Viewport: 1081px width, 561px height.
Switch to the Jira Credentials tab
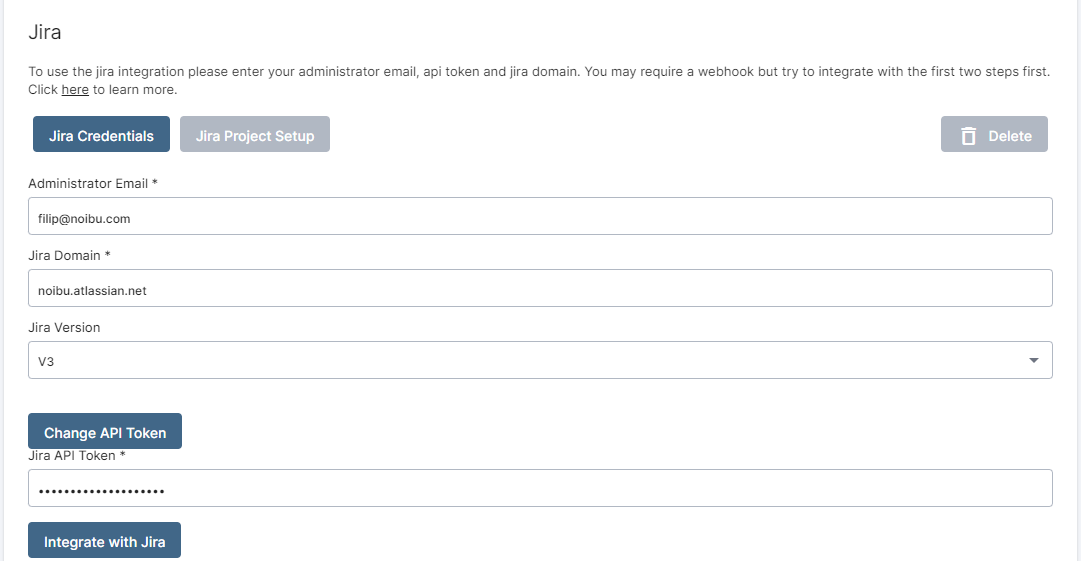point(101,135)
